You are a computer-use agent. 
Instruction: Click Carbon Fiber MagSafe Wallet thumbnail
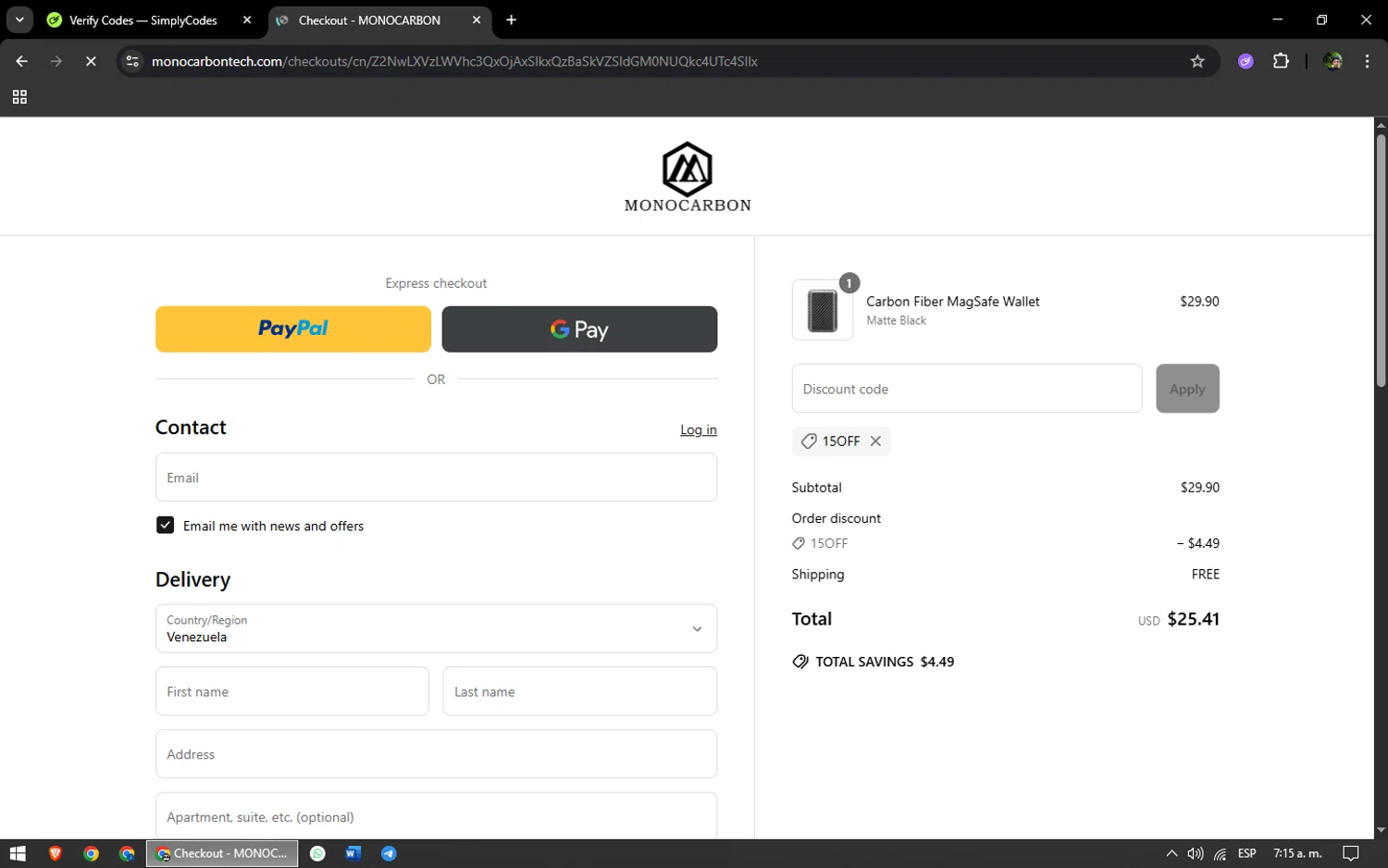tap(823, 310)
